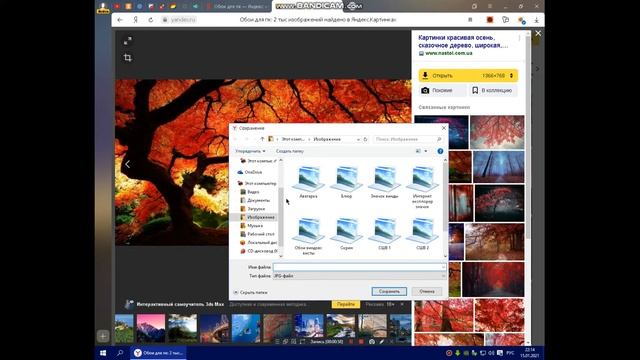Click В коллекцию bookmark button
This screenshot has width=640, height=360.
pyautogui.click(x=493, y=90)
